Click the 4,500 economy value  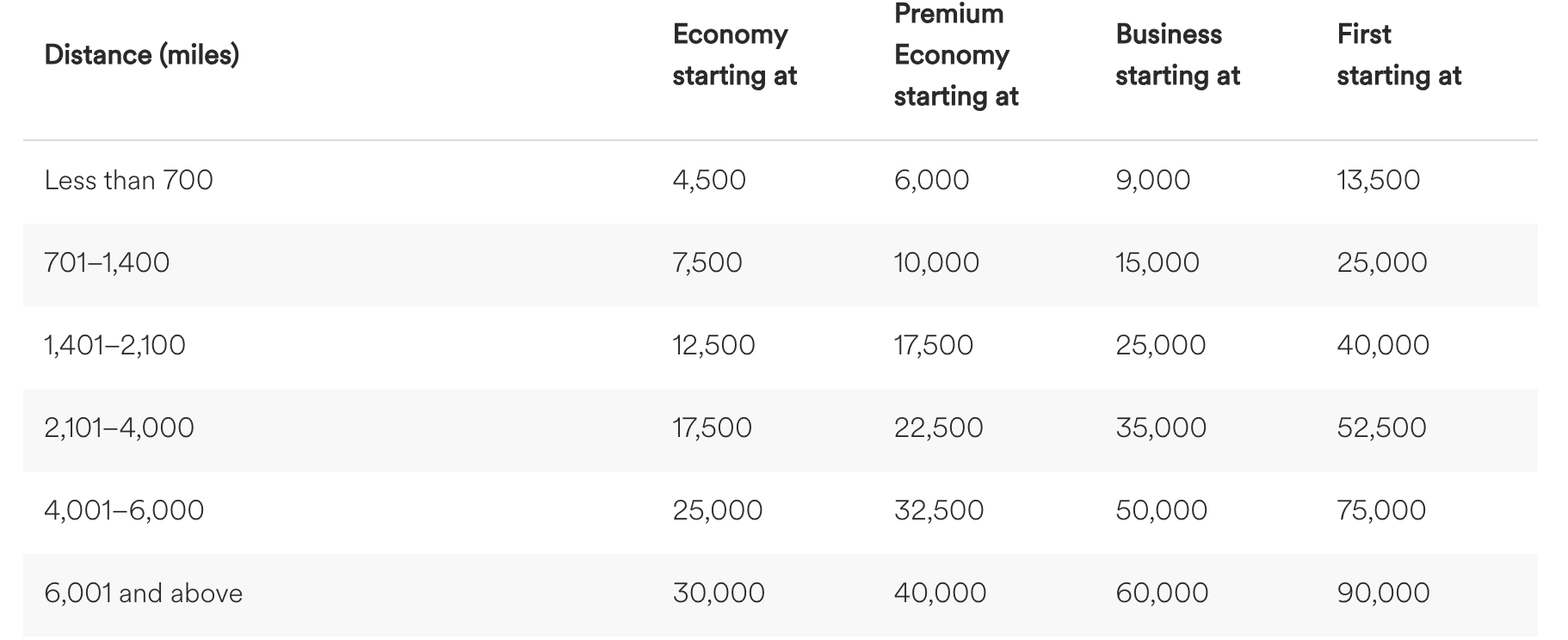[709, 180]
